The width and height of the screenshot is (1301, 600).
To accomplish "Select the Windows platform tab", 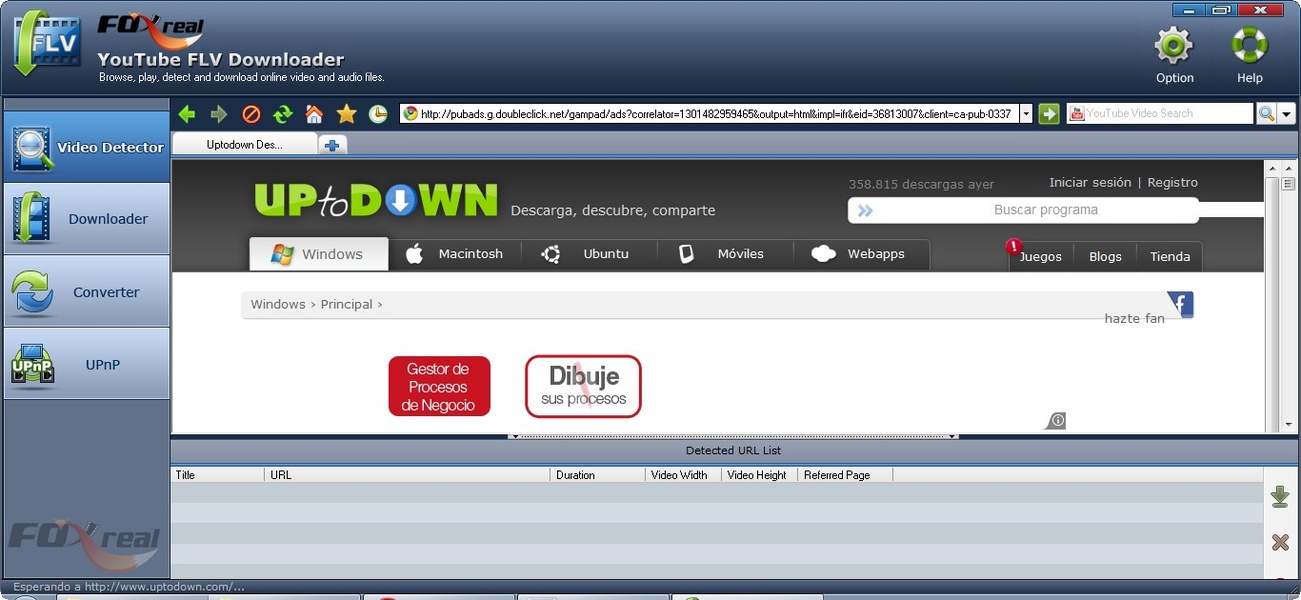I will click(318, 254).
